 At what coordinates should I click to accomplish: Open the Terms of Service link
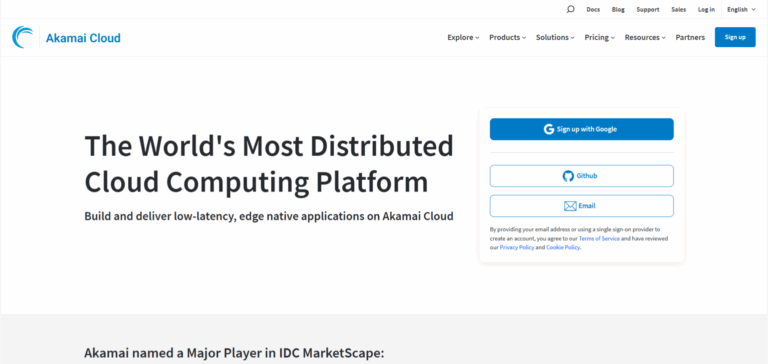point(599,239)
